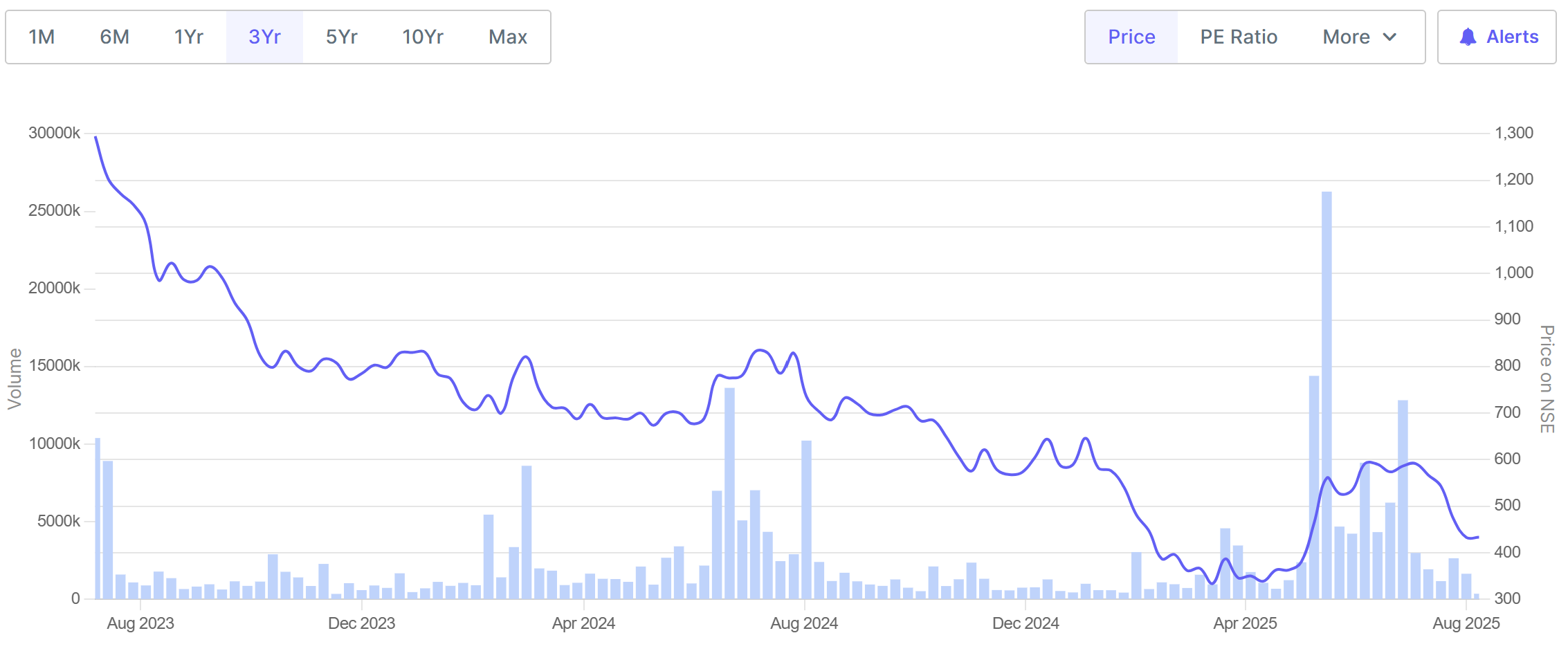The width and height of the screenshot is (1568, 660).
Task: Switch to the PE Ratio view
Action: coord(1239,37)
